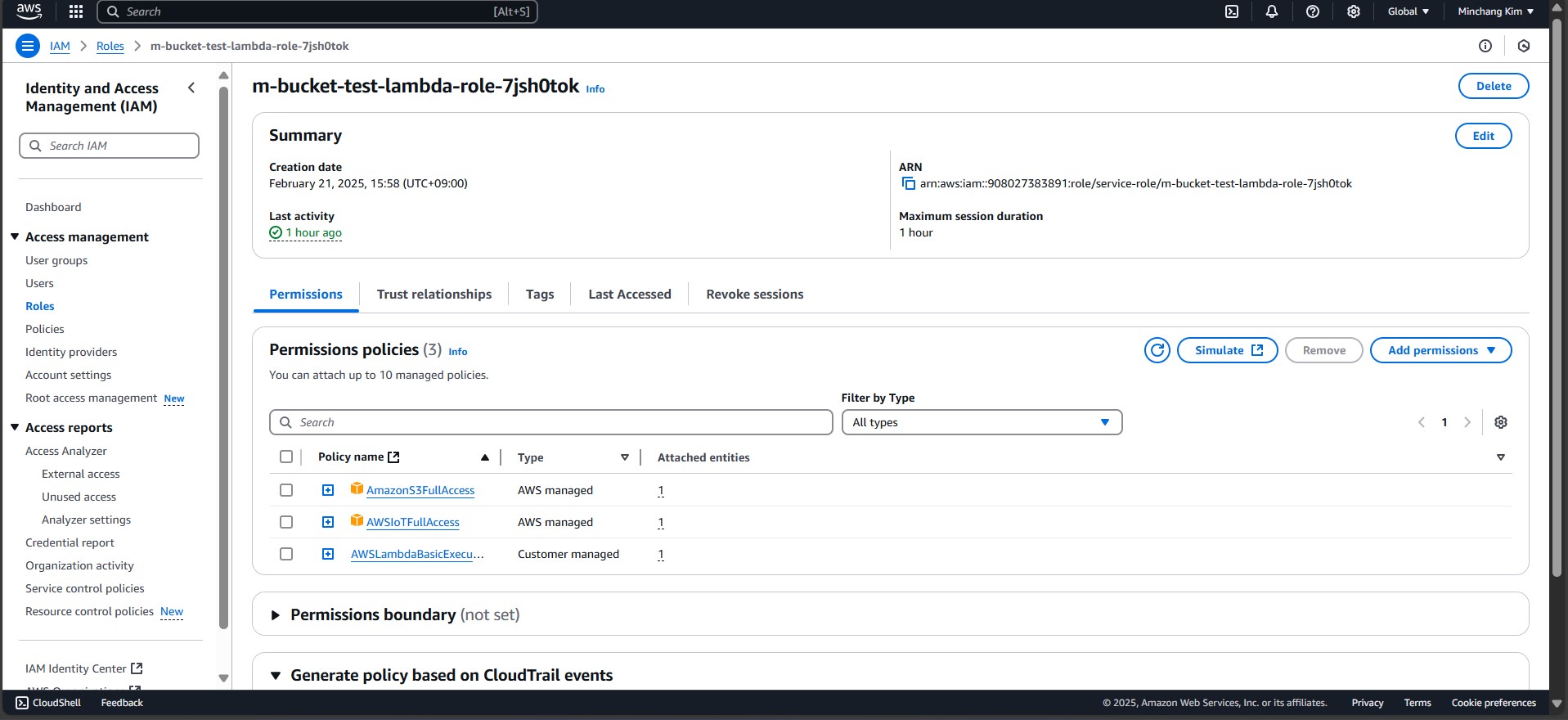Click the Simulate button
Viewport: 1568px width, 720px height.
pos(1228,350)
